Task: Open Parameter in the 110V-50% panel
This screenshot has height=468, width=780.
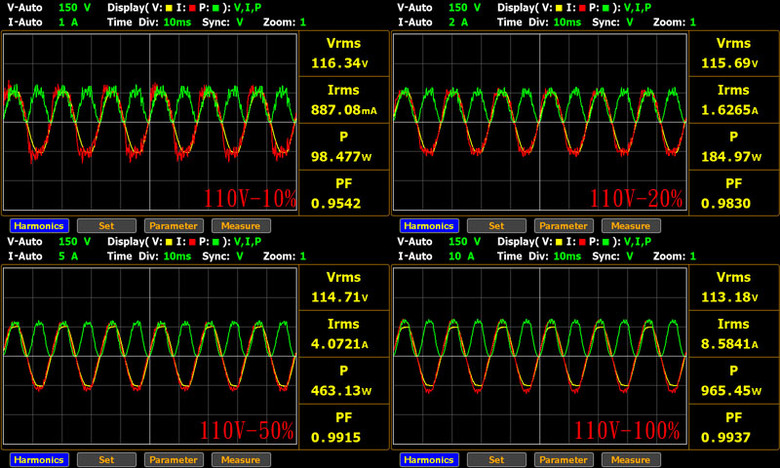Action: [174, 460]
